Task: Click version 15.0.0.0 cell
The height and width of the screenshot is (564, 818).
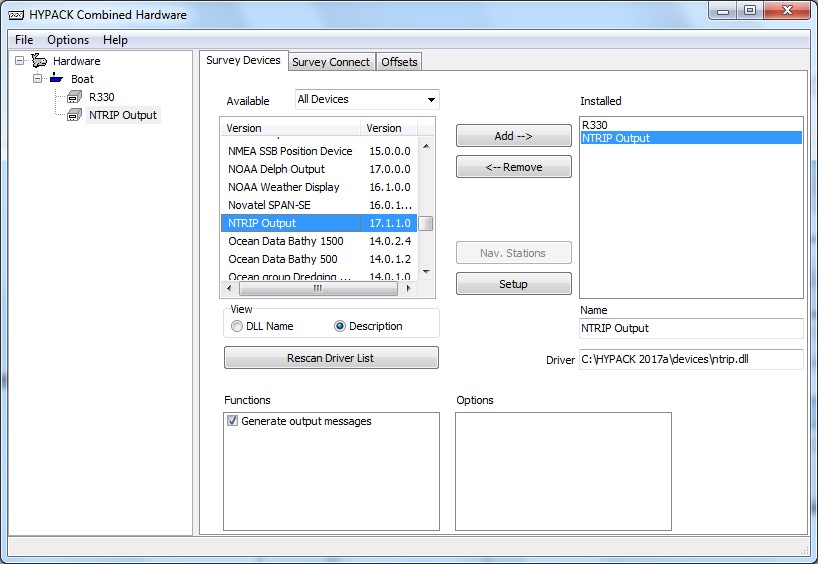Action: coord(390,151)
